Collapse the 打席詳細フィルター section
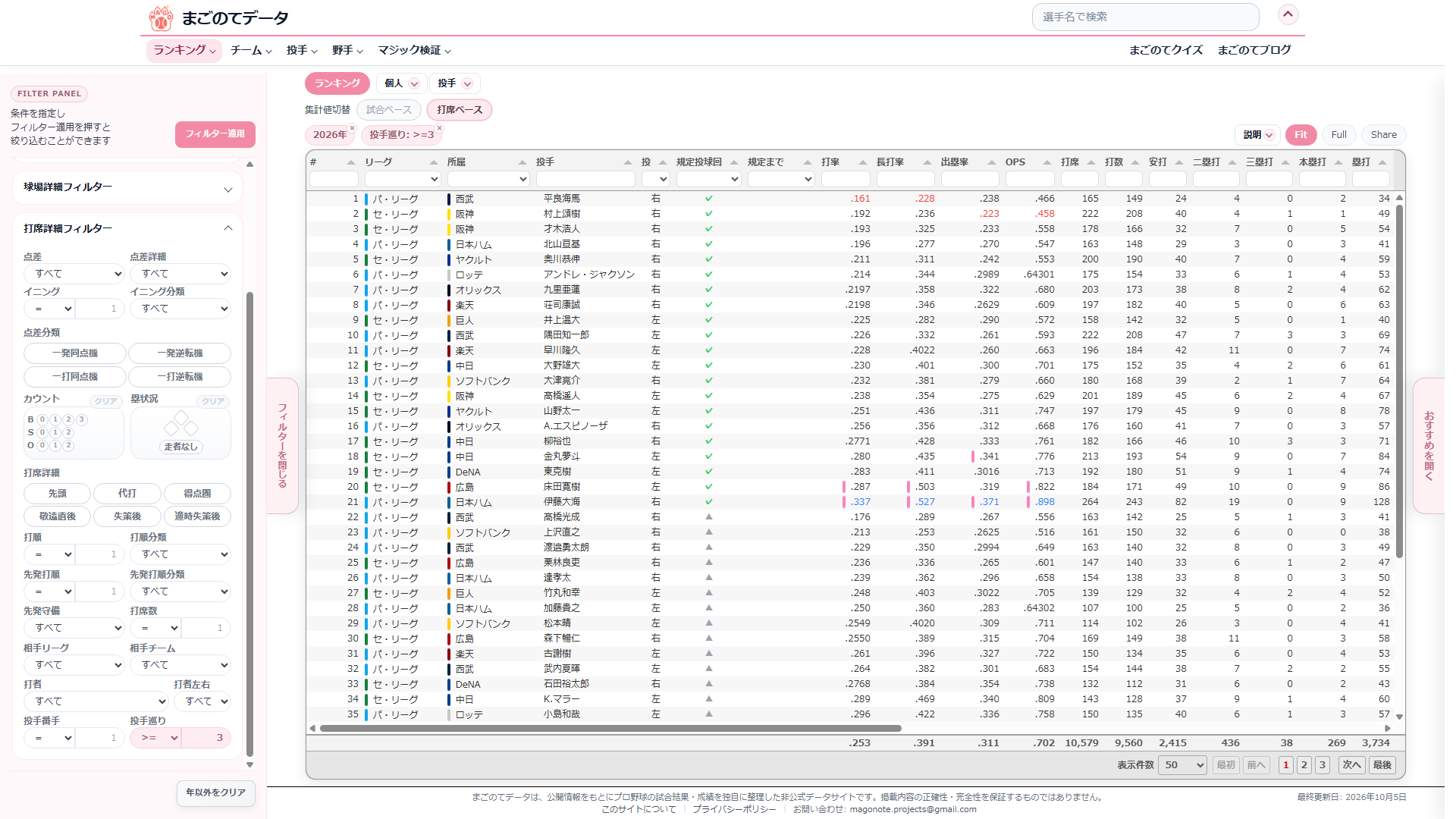 tap(127, 228)
